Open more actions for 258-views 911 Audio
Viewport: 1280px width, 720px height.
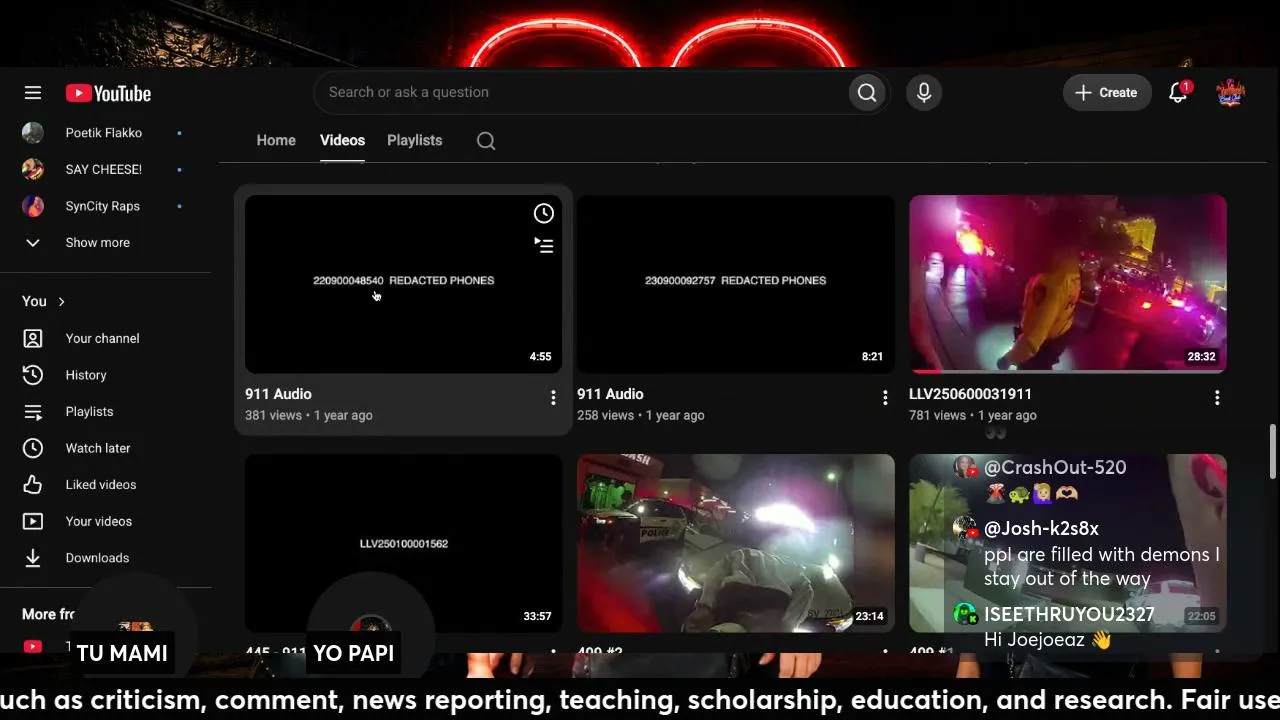coord(885,398)
